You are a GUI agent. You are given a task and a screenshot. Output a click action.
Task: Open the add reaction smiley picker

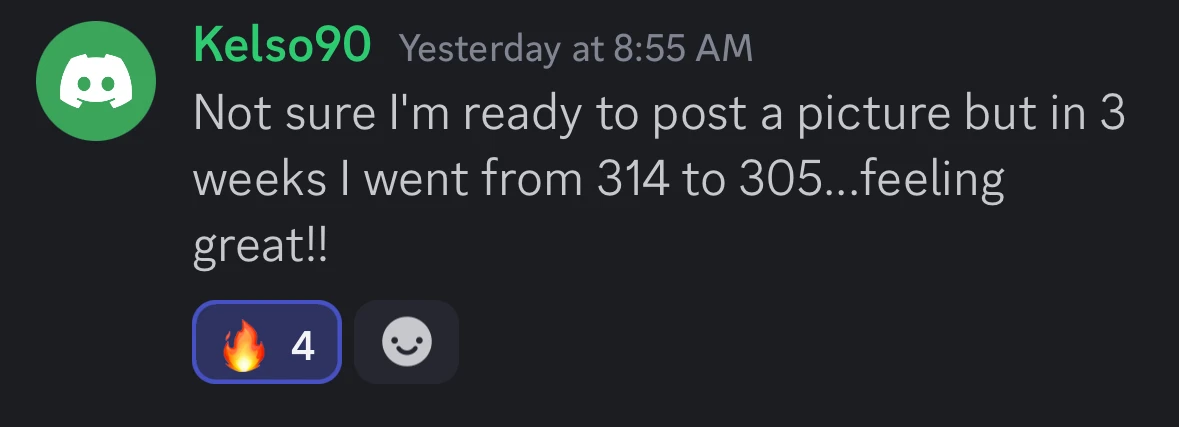click(407, 343)
